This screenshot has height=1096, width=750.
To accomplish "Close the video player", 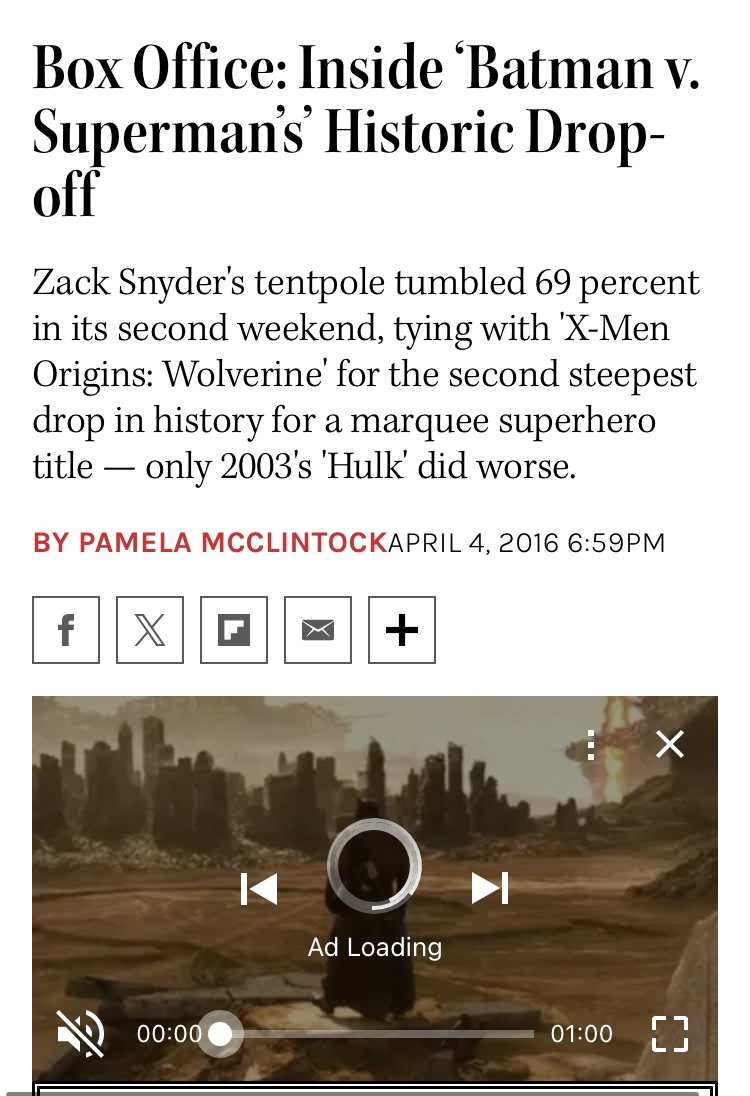I will point(670,744).
